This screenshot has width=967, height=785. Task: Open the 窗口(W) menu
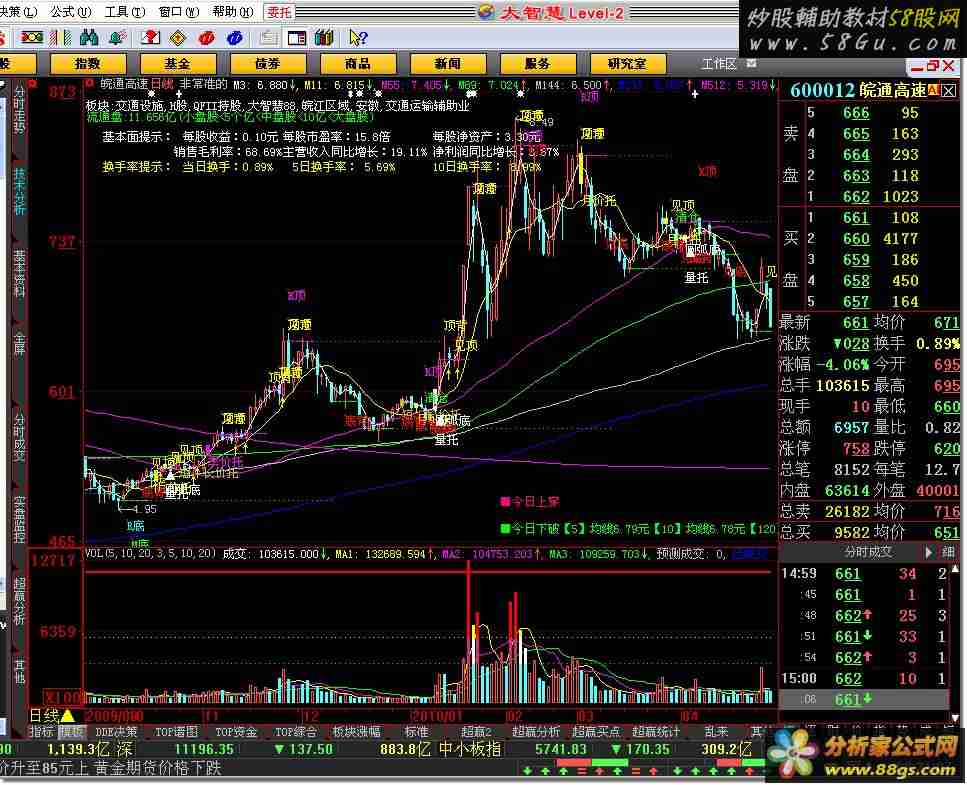pos(179,12)
